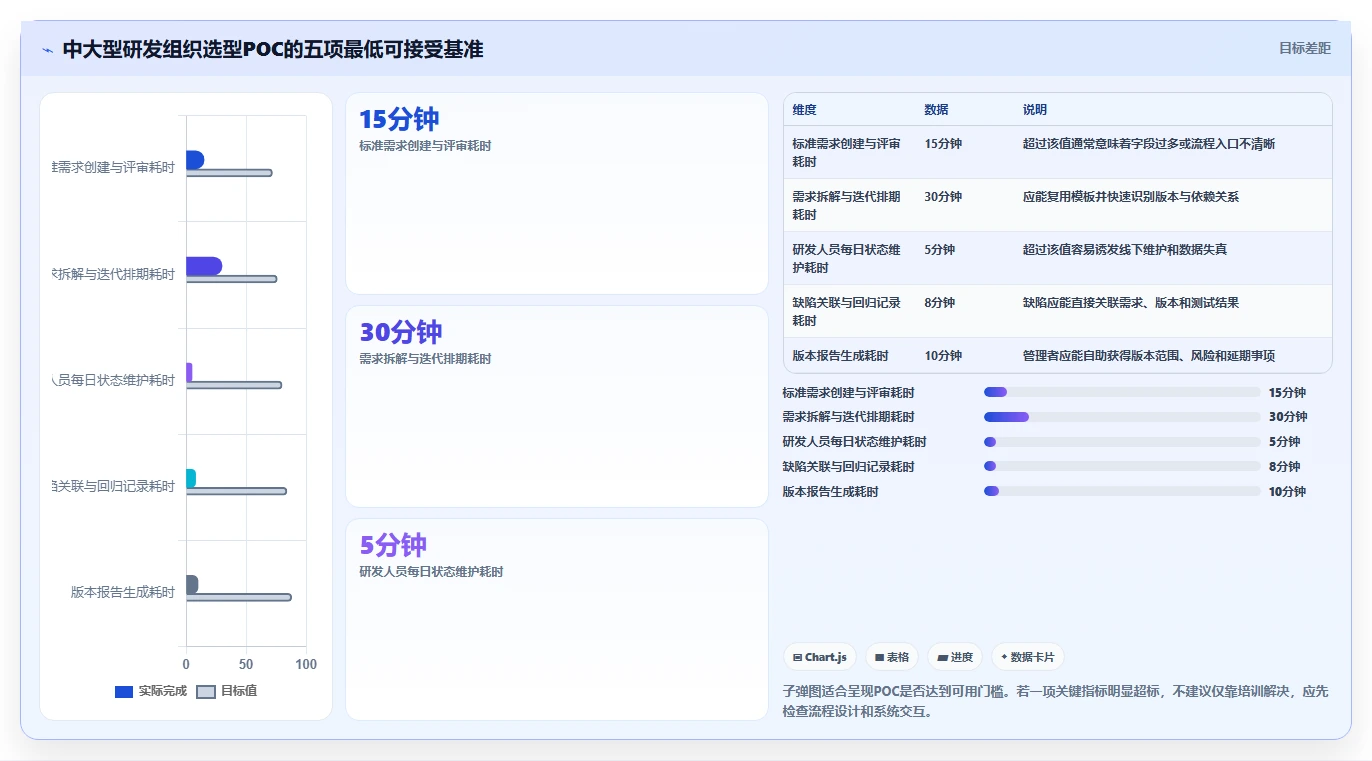Toggle the 实际完成 legend swatch
The width and height of the screenshot is (1372, 761).
pyautogui.click(x=124, y=691)
